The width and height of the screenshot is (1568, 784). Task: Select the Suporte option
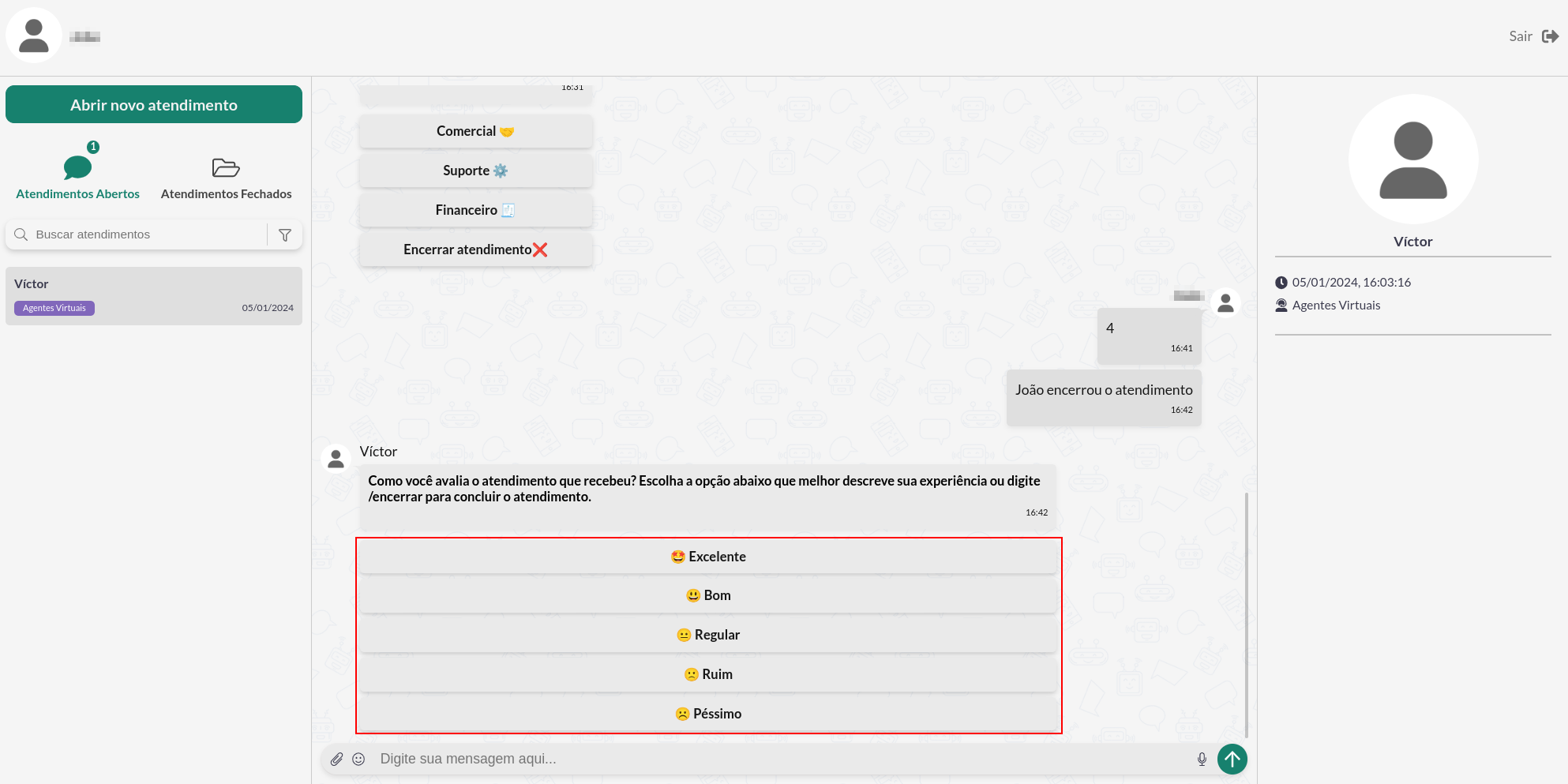pyautogui.click(x=476, y=171)
